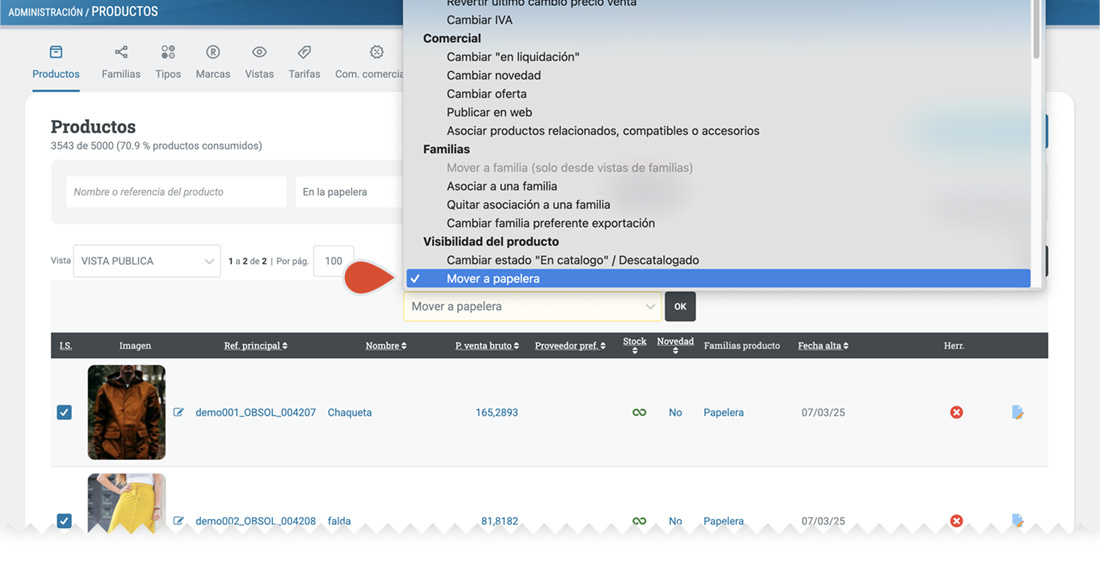Uncheck the falda product checkbox
This screenshot has width=1100, height=572.
(64, 521)
